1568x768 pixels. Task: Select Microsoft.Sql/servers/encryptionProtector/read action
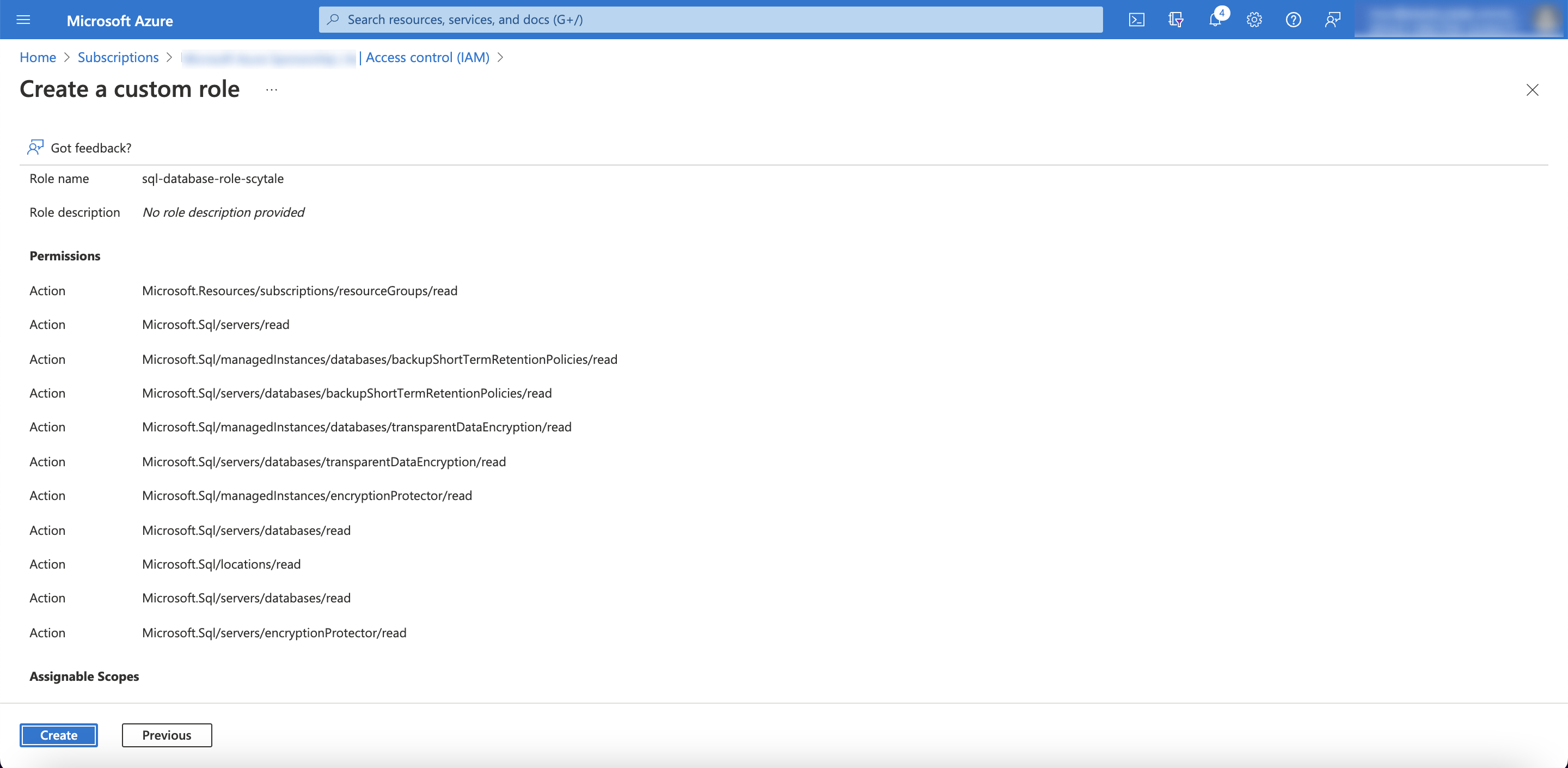tap(274, 633)
